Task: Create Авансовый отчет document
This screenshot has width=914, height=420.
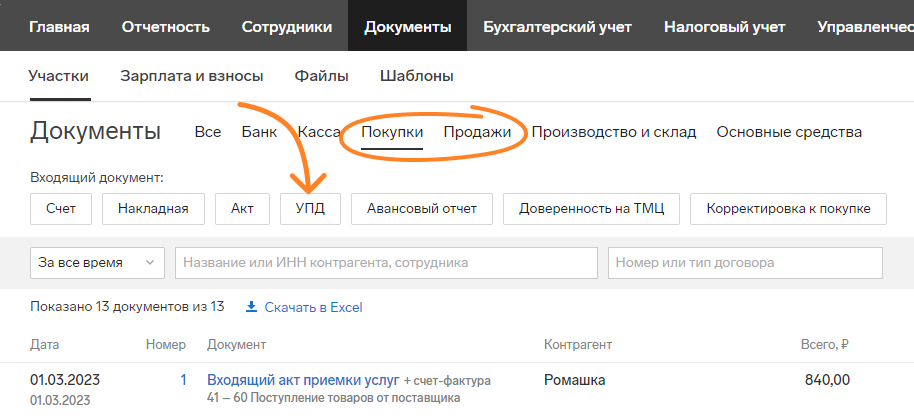Action: (x=422, y=209)
